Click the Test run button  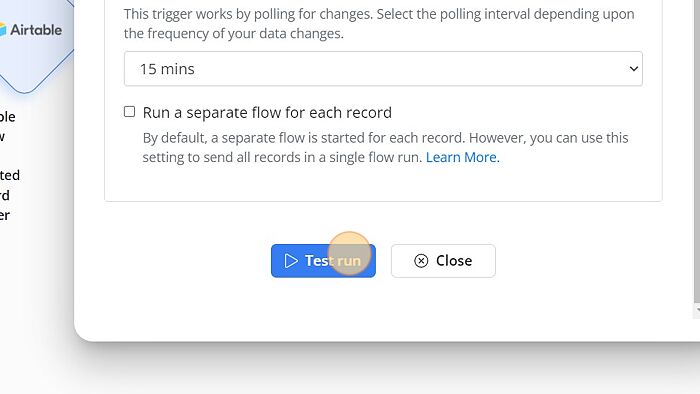click(323, 261)
